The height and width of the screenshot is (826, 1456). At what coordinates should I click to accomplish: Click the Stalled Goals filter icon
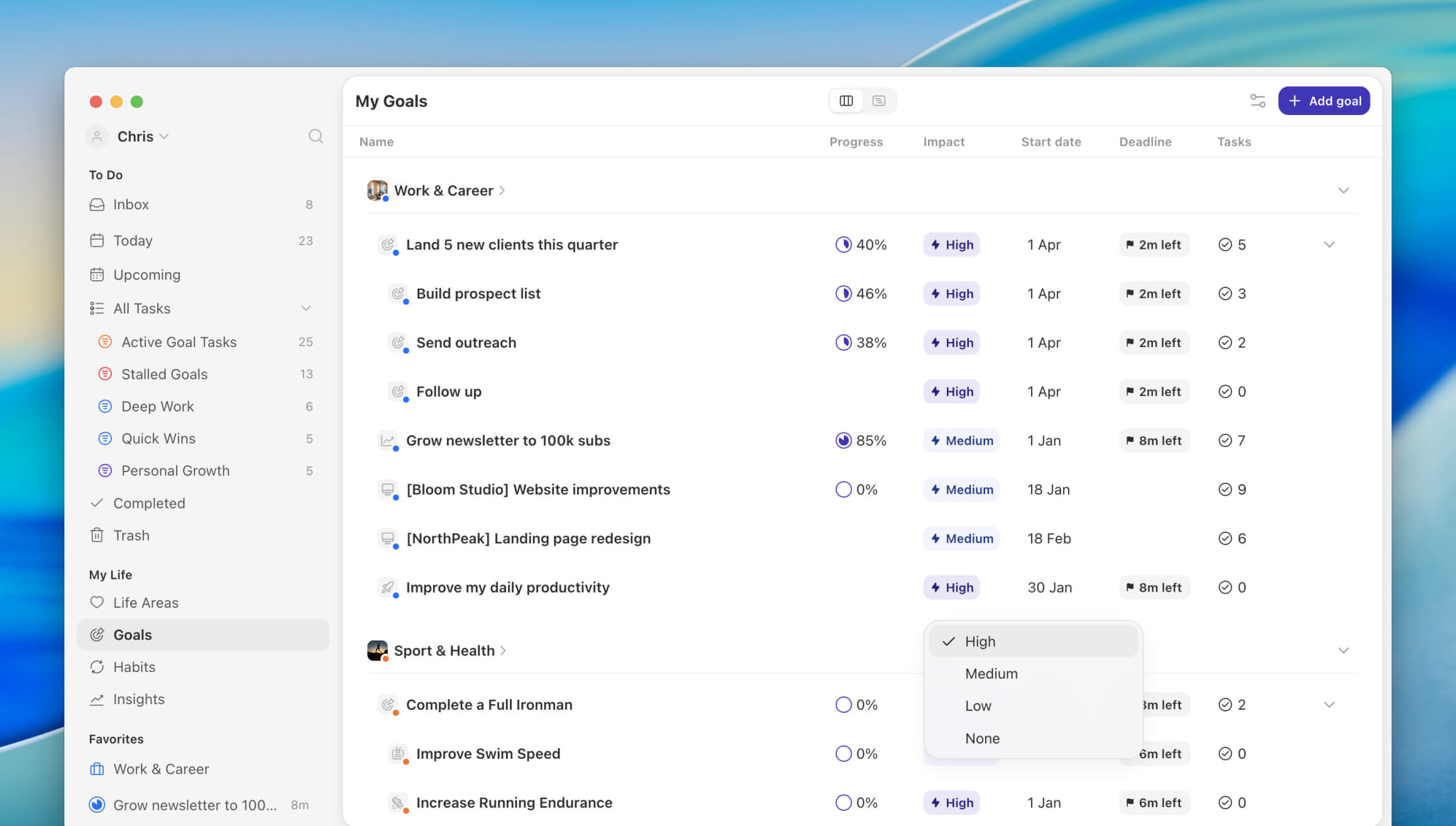(105, 374)
